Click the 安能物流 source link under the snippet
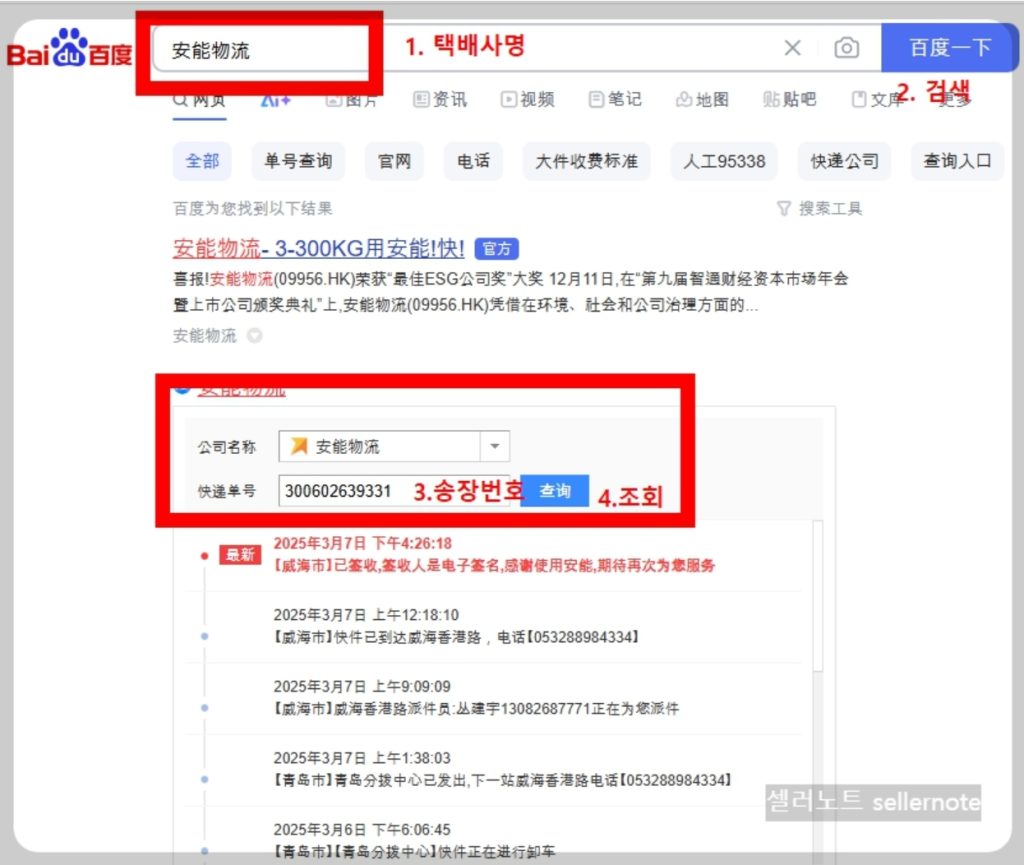 point(204,336)
